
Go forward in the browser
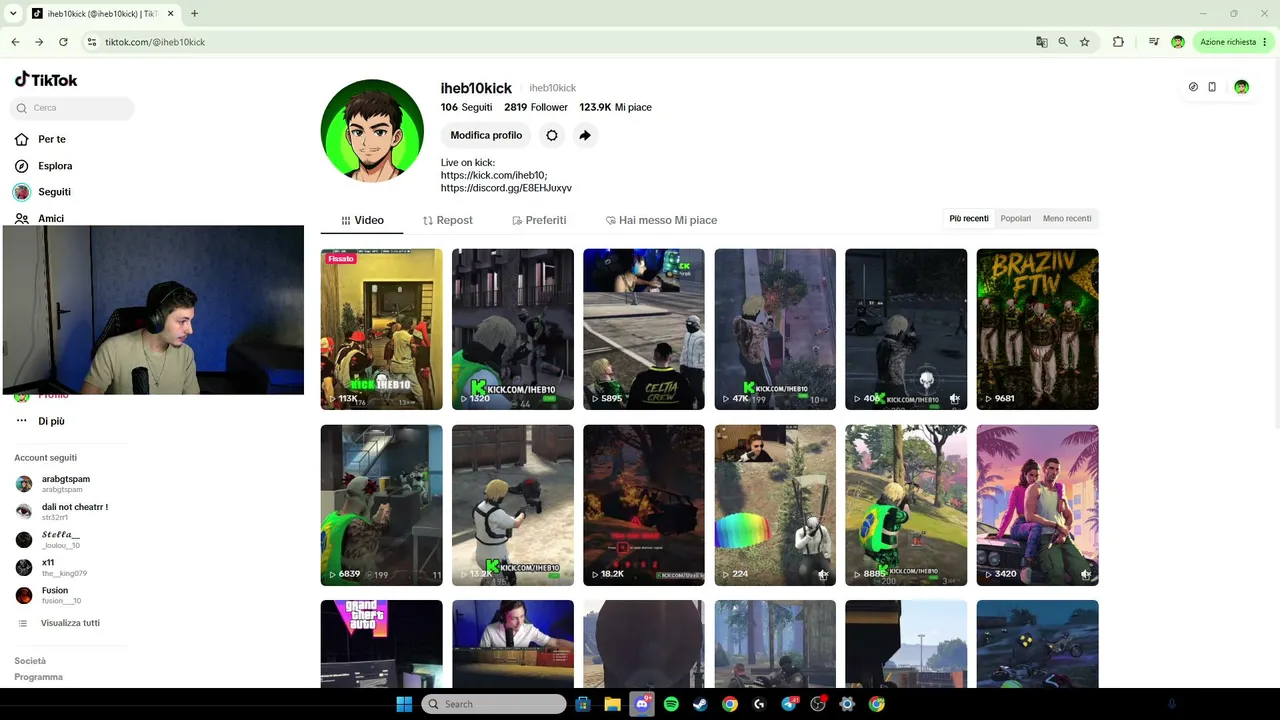pyautogui.click(x=39, y=42)
